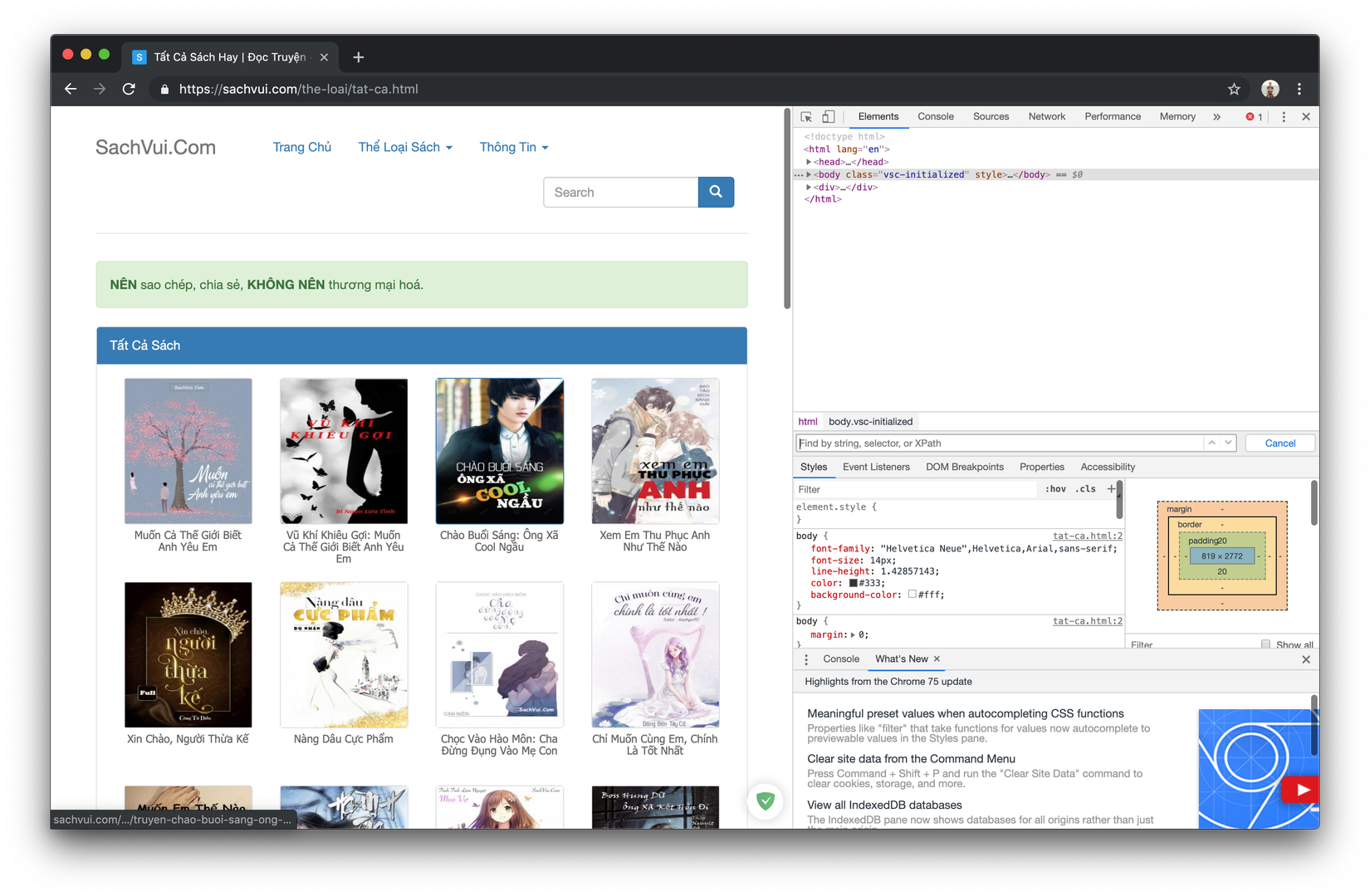Click the html breadcrumb item
This screenshot has width=1370, height=896.
808,422
